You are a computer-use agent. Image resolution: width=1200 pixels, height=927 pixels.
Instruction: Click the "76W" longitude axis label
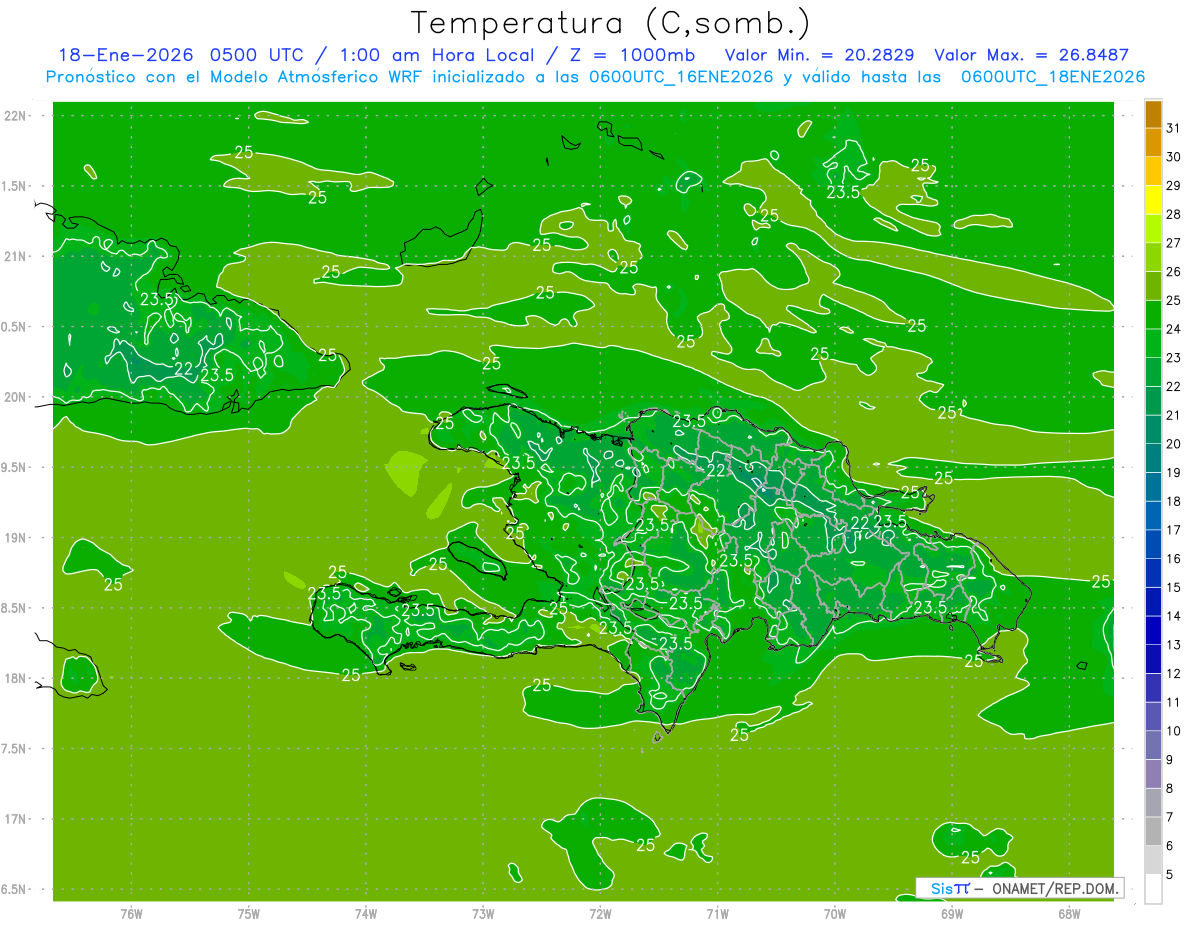click(131, 913)
